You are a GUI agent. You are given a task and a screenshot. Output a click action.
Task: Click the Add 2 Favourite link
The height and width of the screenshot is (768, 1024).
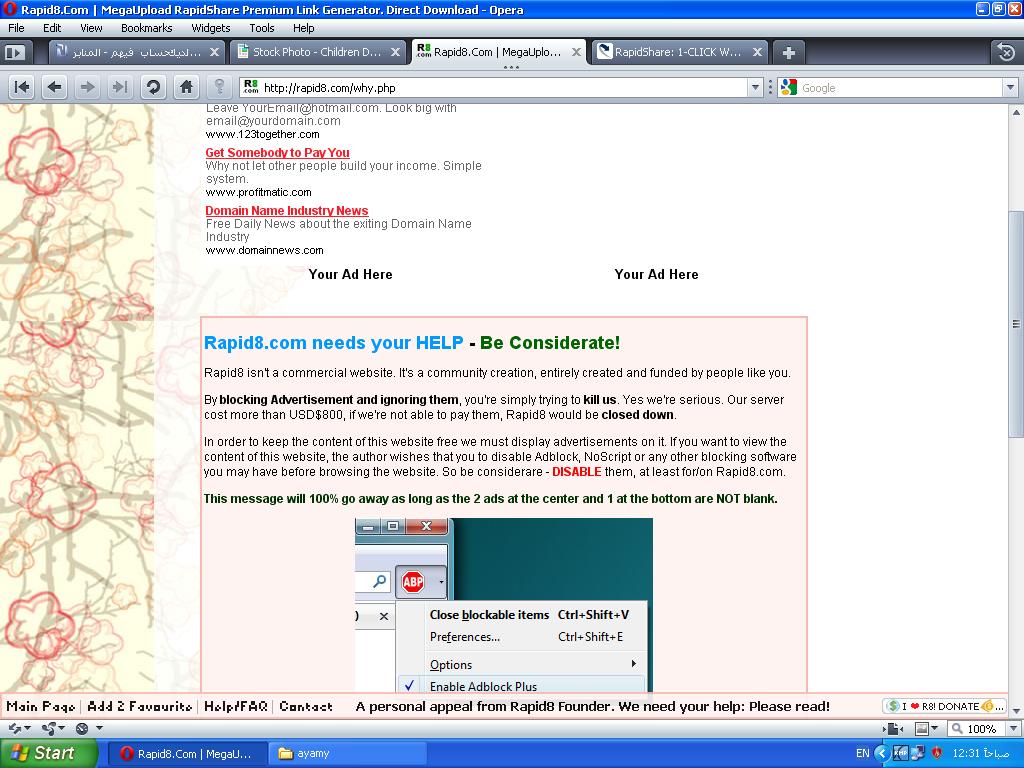(140, 706)
